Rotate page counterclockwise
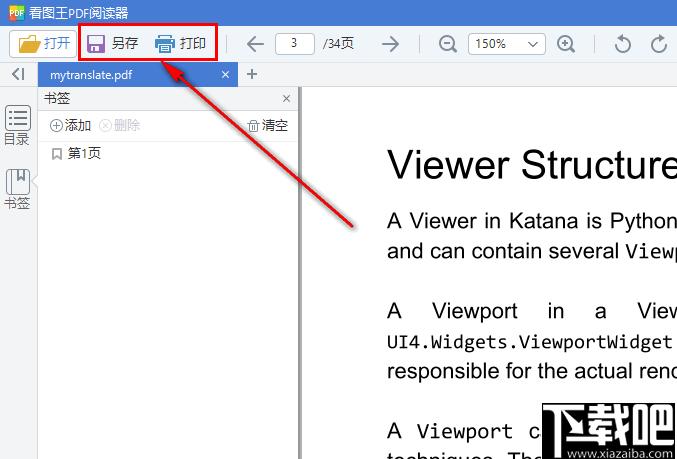The width and height of the screenshot is (677, 459). (x=623, y=44)
